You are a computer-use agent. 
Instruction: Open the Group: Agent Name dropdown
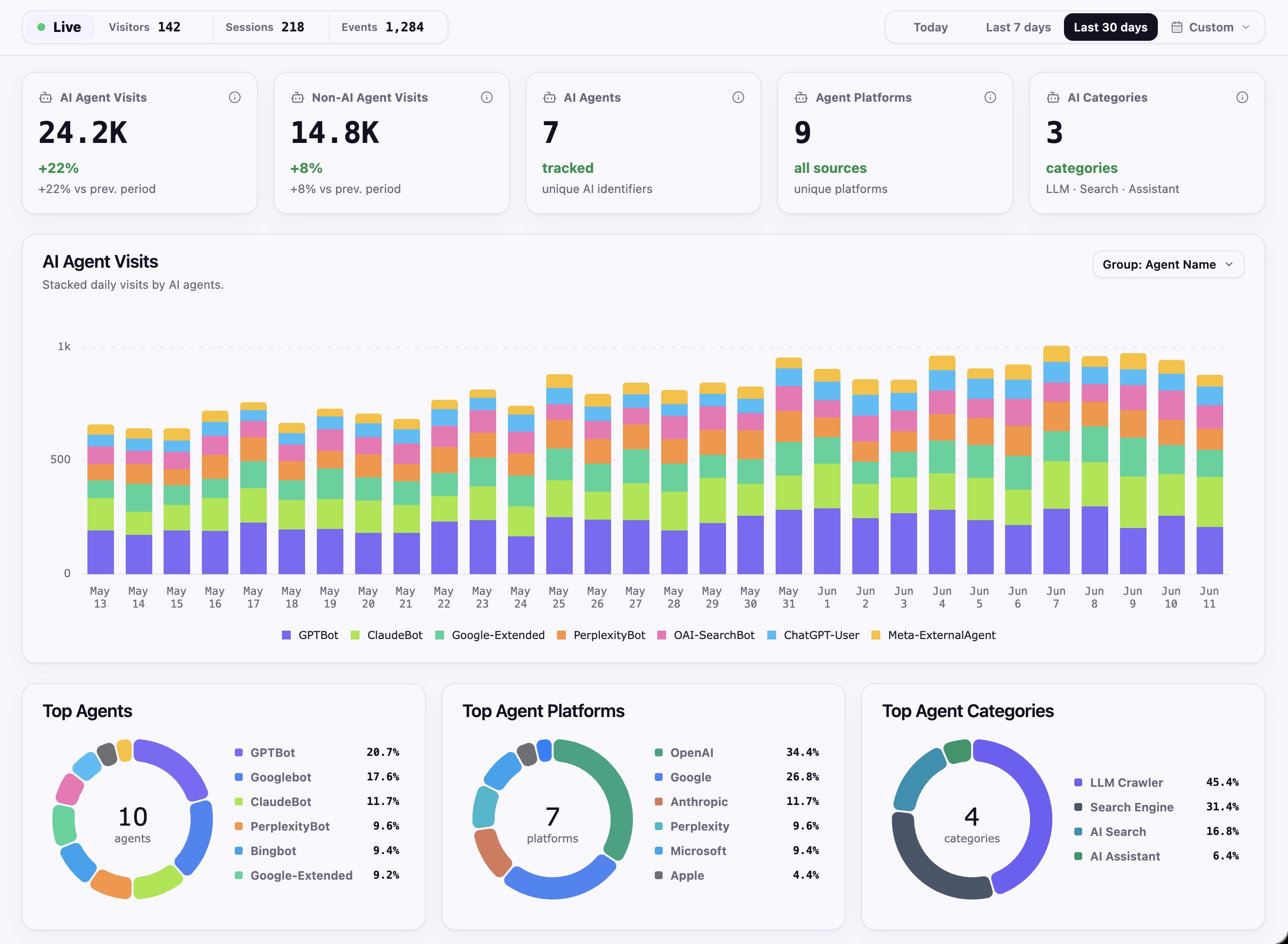(x=1168, y=265)
